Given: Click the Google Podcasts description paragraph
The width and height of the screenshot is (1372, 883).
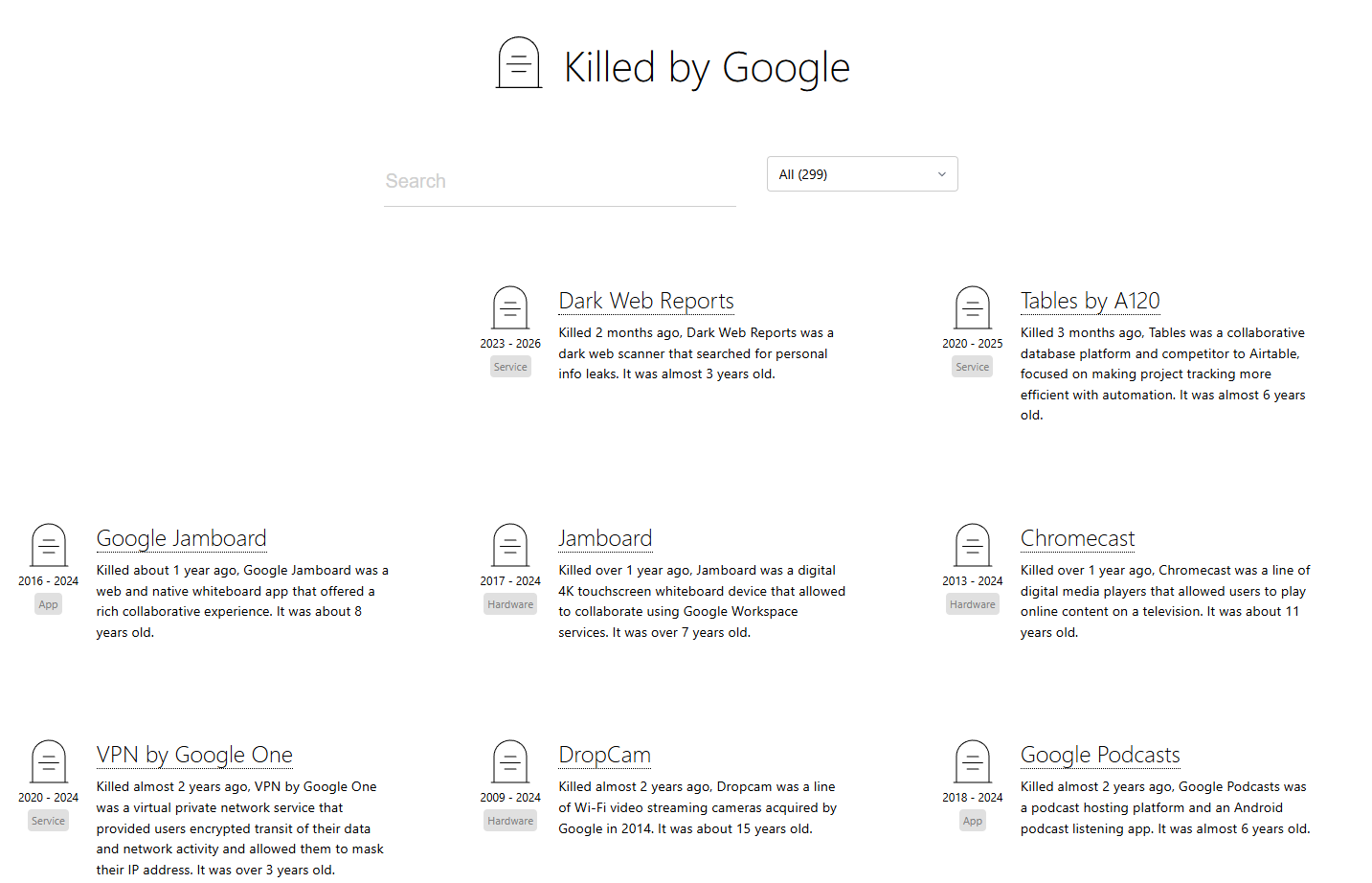Looking at the screenshot, I should (x=1165, y=807).
